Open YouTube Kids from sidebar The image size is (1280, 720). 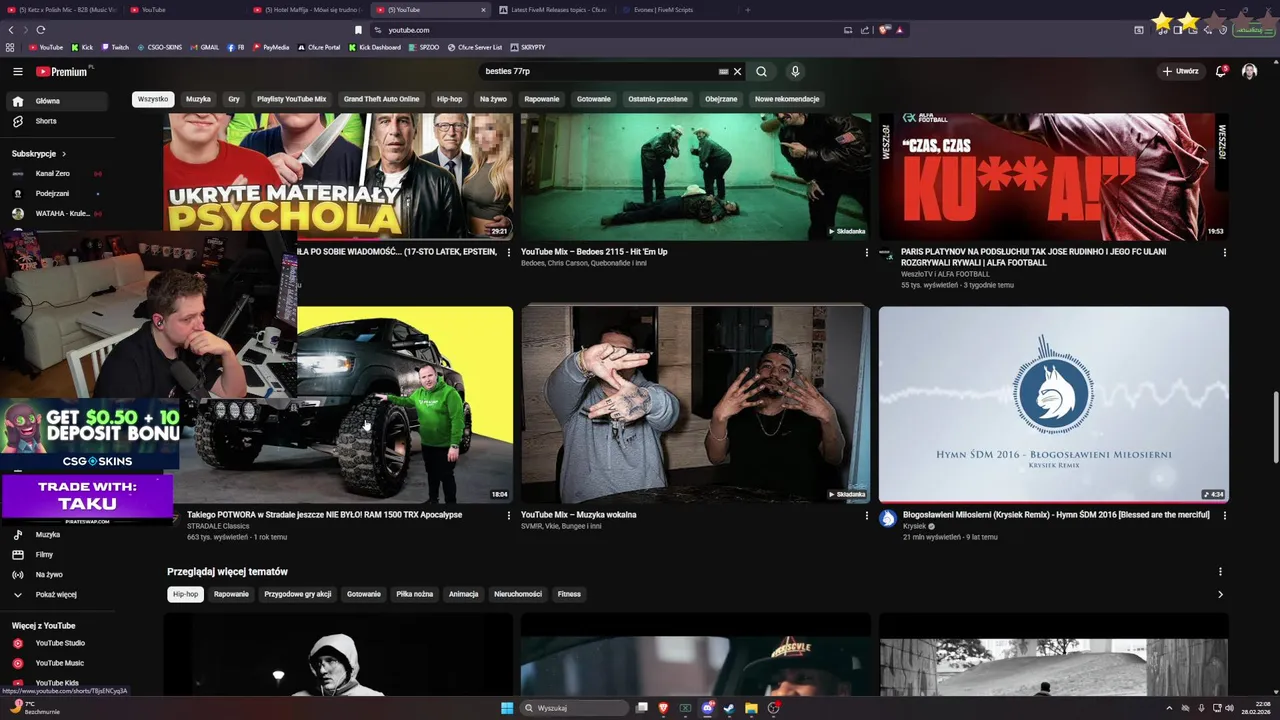(57, 683)
